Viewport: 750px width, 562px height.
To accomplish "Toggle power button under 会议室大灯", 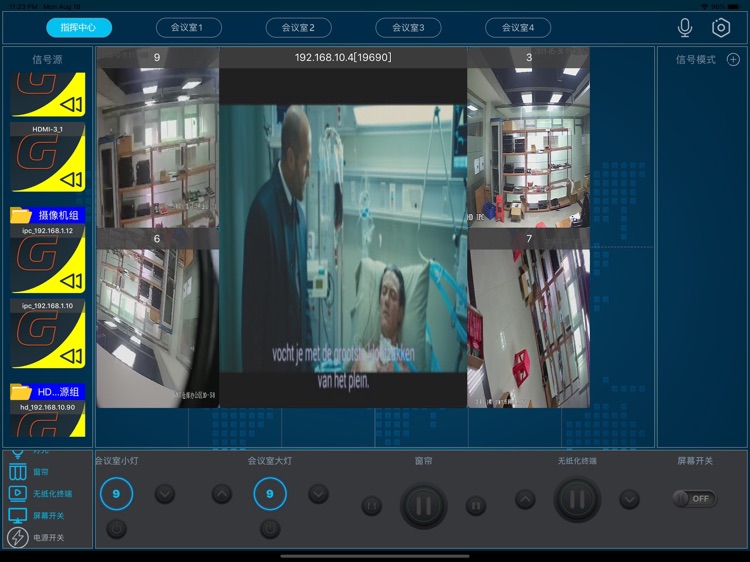I will pyautogui.click(x=270, y=529).
